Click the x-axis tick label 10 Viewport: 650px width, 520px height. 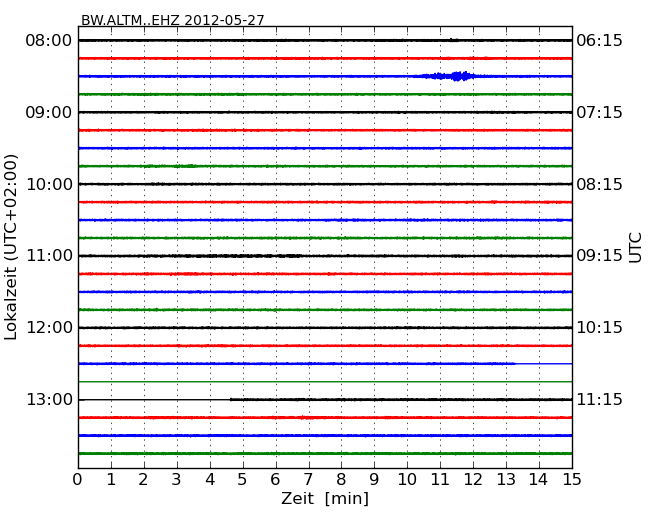coord(407,479)
